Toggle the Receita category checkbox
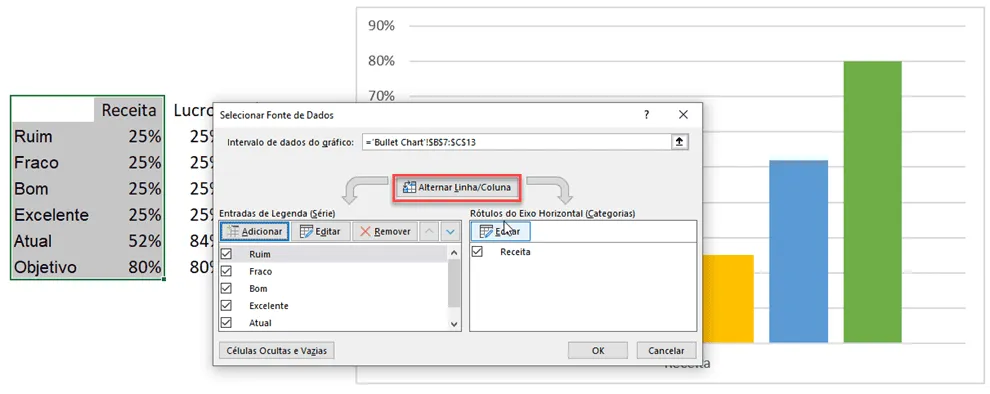The width and height of the screenshot is (990, 394). click(x=477, y=251)
